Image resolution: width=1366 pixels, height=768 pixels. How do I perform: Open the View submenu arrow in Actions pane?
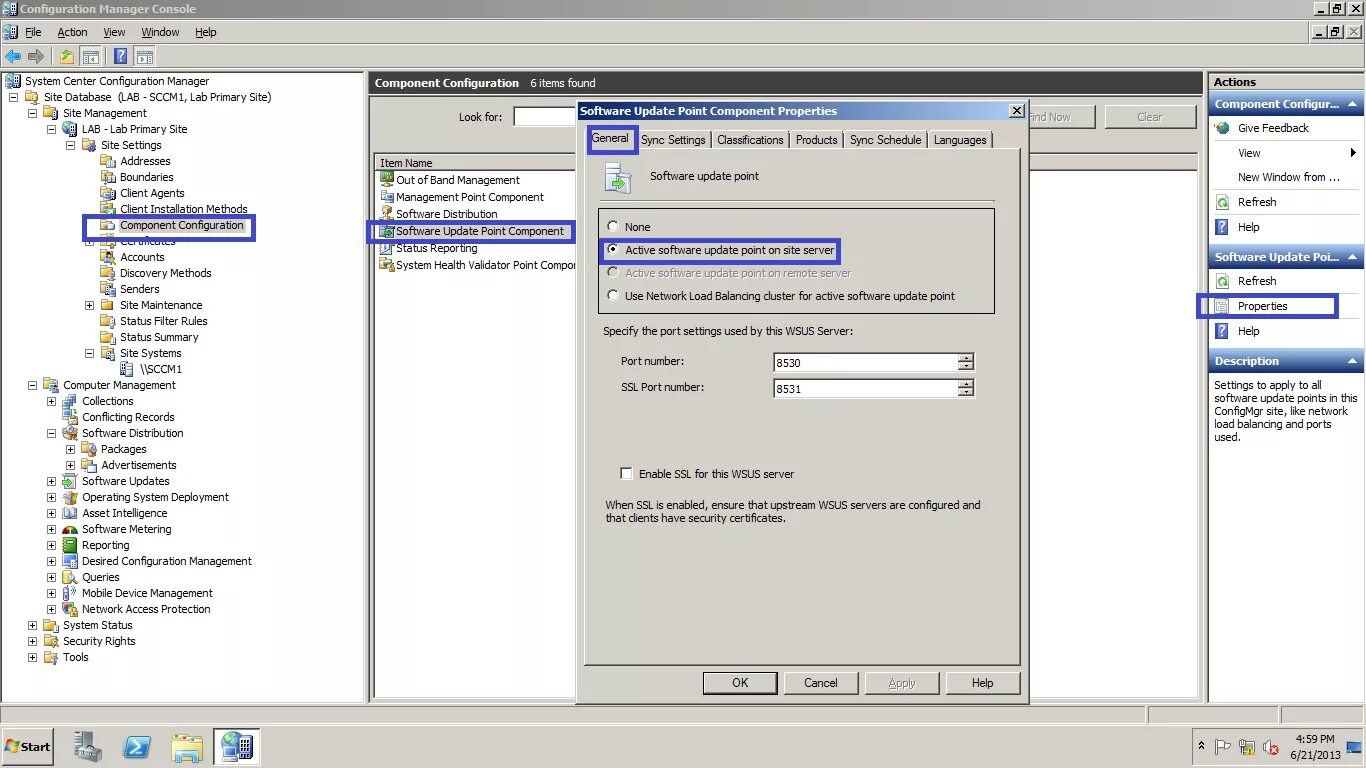click(1353, 153)
